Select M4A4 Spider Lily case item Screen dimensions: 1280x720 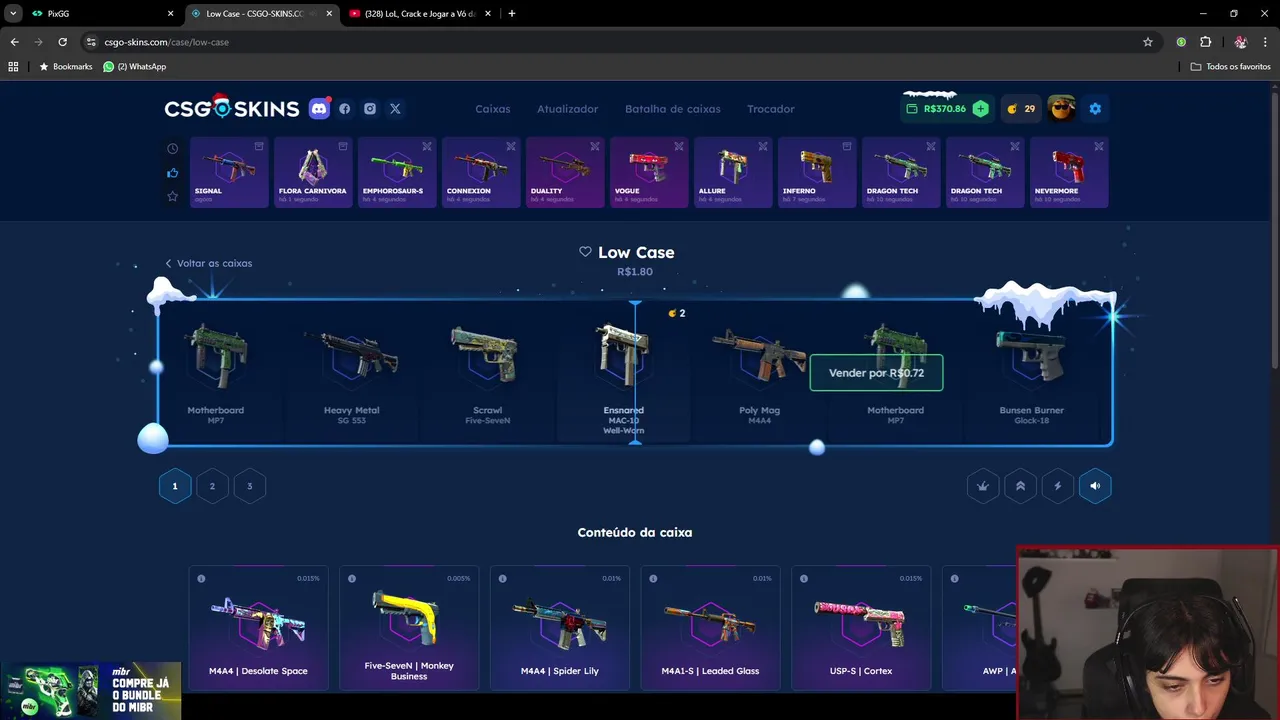pyautogui.click(x=560, y=628)
